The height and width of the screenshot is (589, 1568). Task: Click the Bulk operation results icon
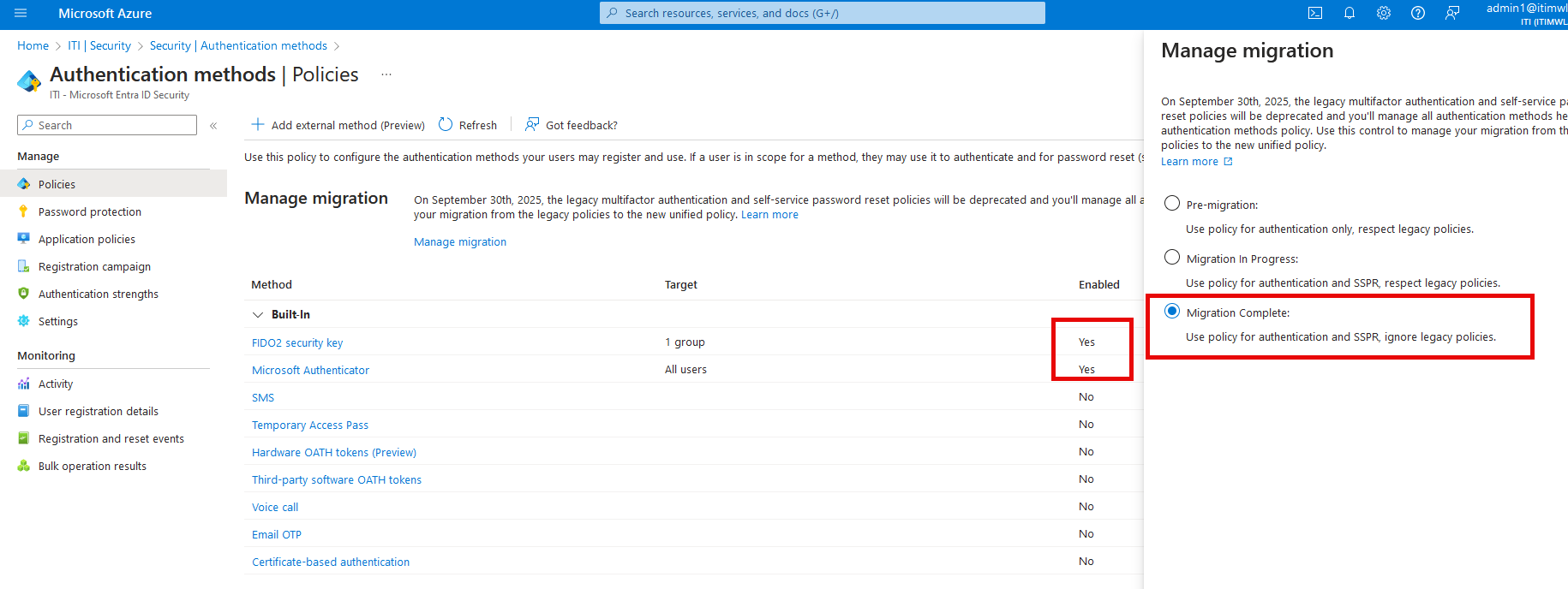[x=24, y=466]
